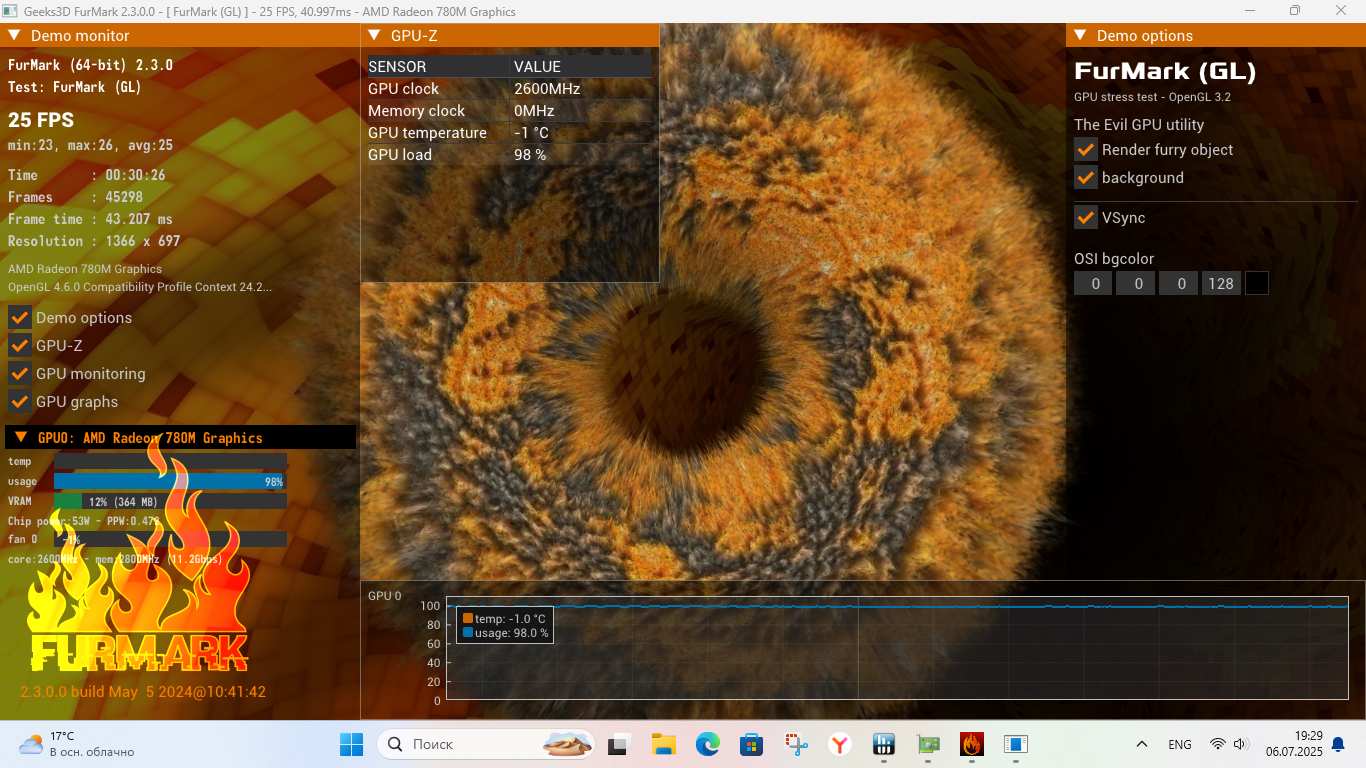Viewport: 1366px width, 768px height.
Task: Switch to the graphics card app in taskbar
Action: 928,744
